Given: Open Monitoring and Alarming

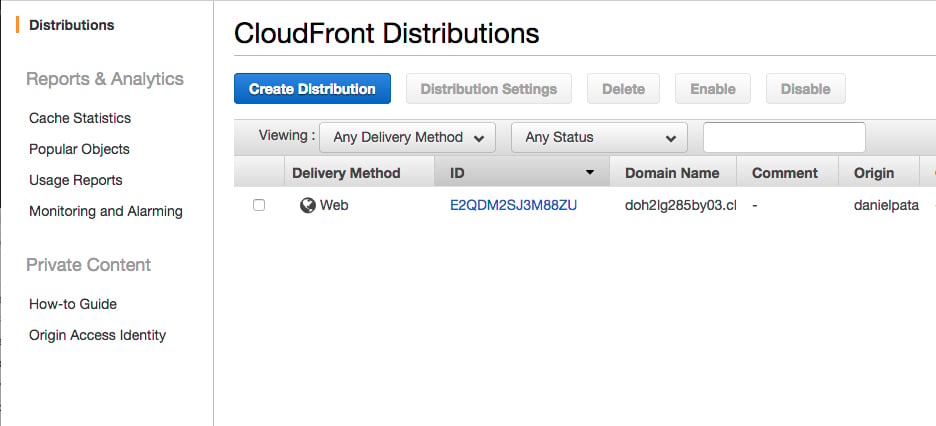Looking at the screenshot, I should pos(106,211).
